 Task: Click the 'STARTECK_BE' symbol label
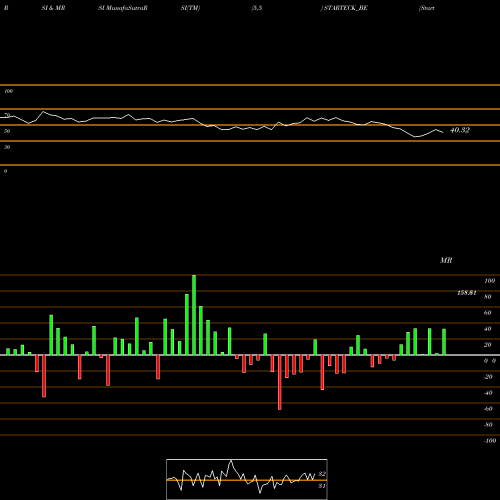pos(346,8)
